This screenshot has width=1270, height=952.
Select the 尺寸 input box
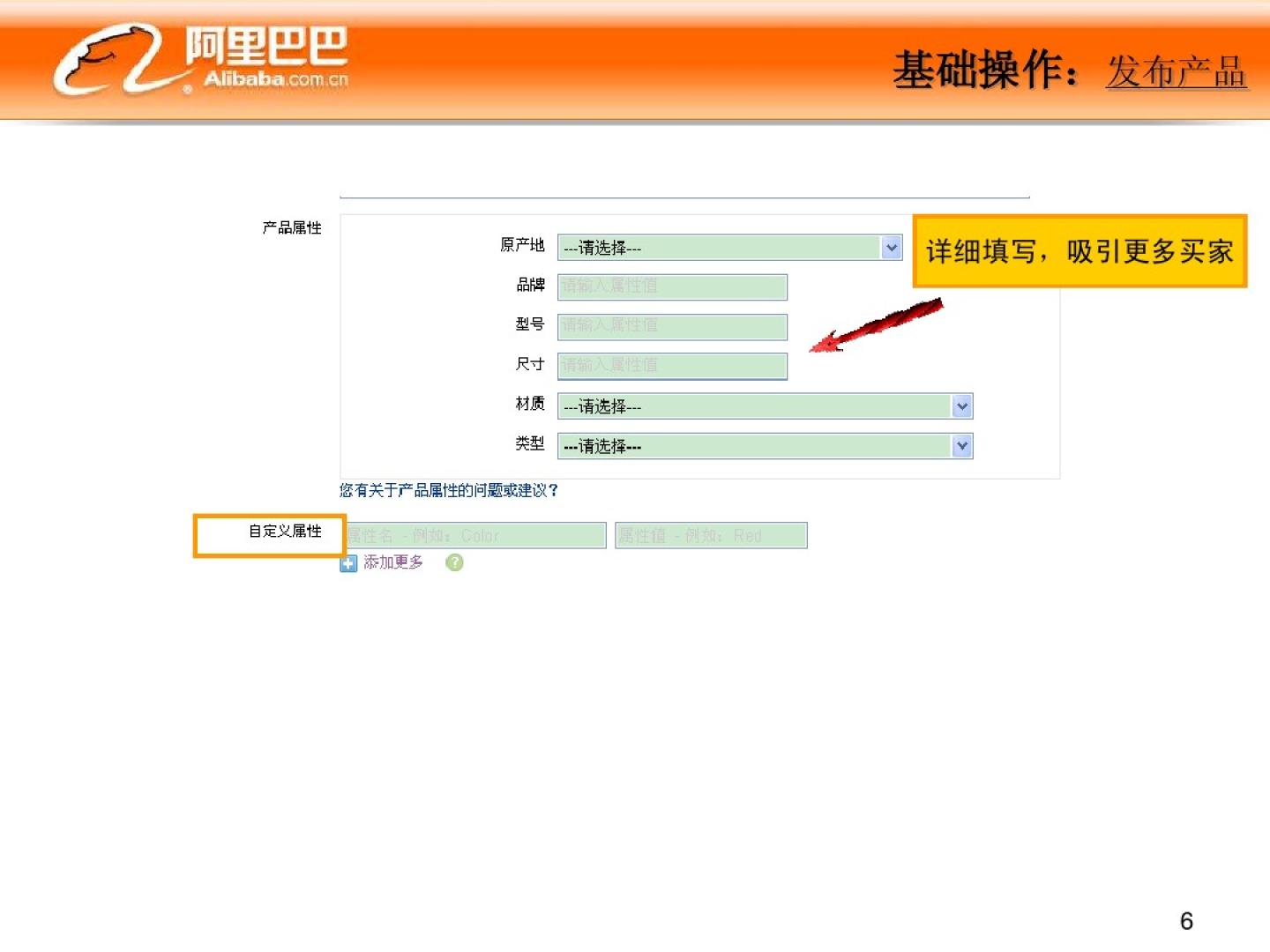[x=672, y=366]
